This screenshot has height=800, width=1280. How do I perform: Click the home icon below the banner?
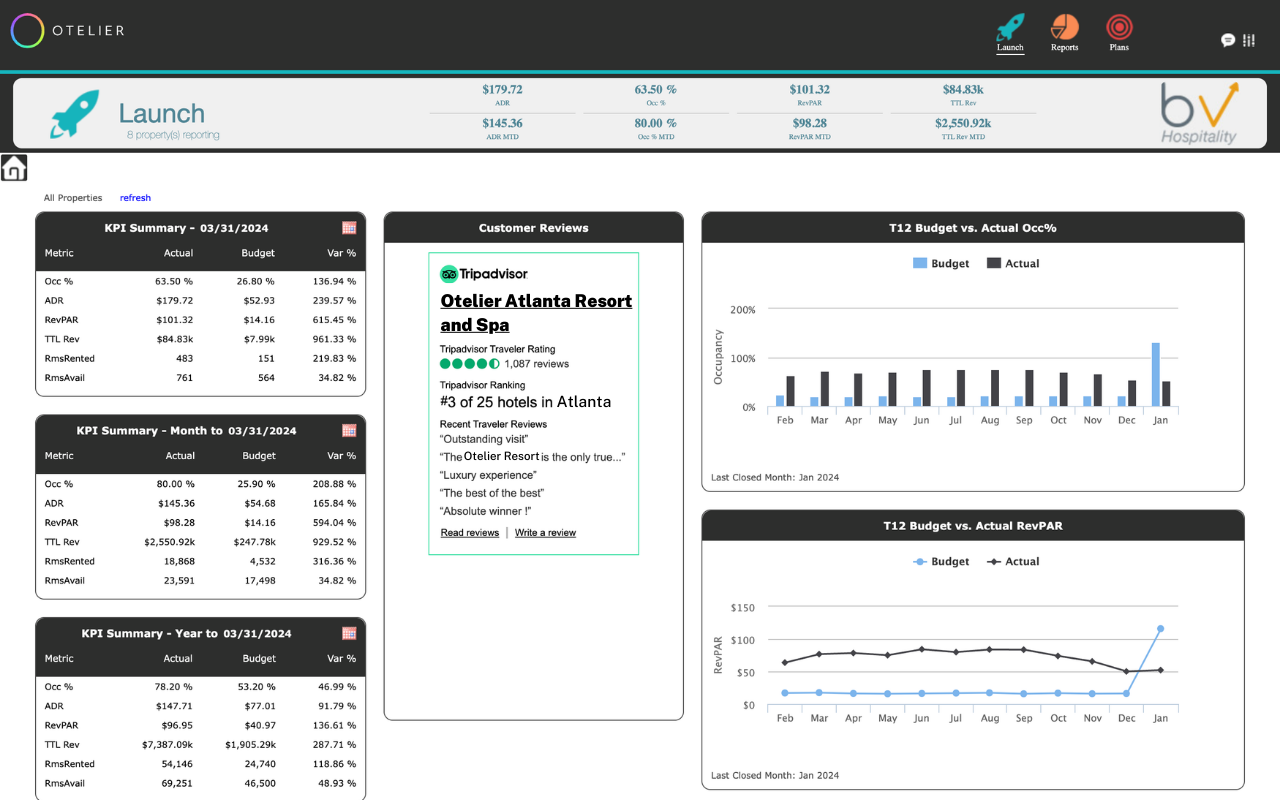(14, 168)
